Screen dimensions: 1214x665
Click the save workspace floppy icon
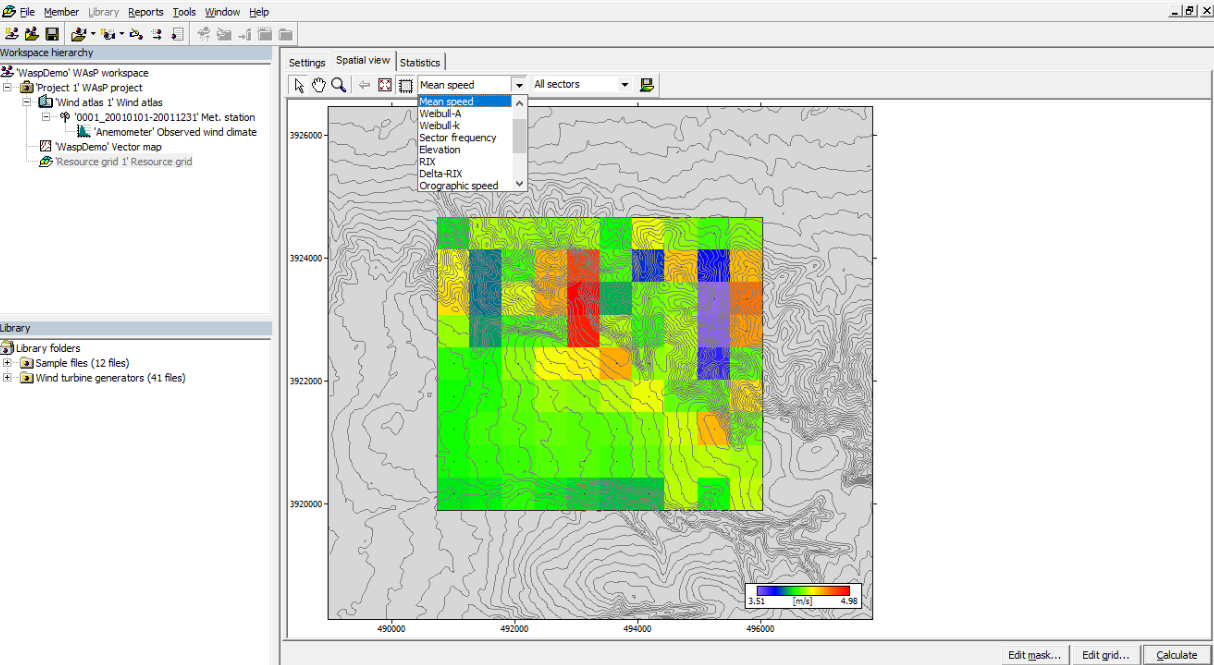coord(52,34)
